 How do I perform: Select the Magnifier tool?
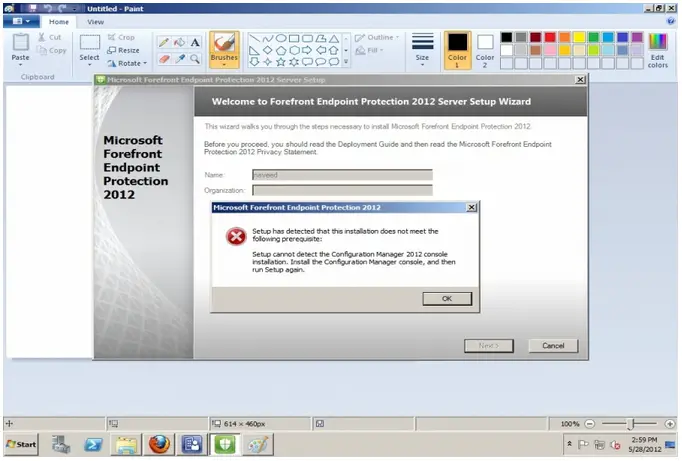pos(195,58)
